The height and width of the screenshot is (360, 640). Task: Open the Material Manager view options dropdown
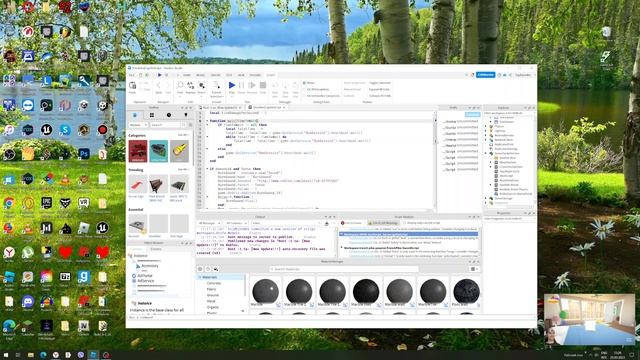[474, 269]
